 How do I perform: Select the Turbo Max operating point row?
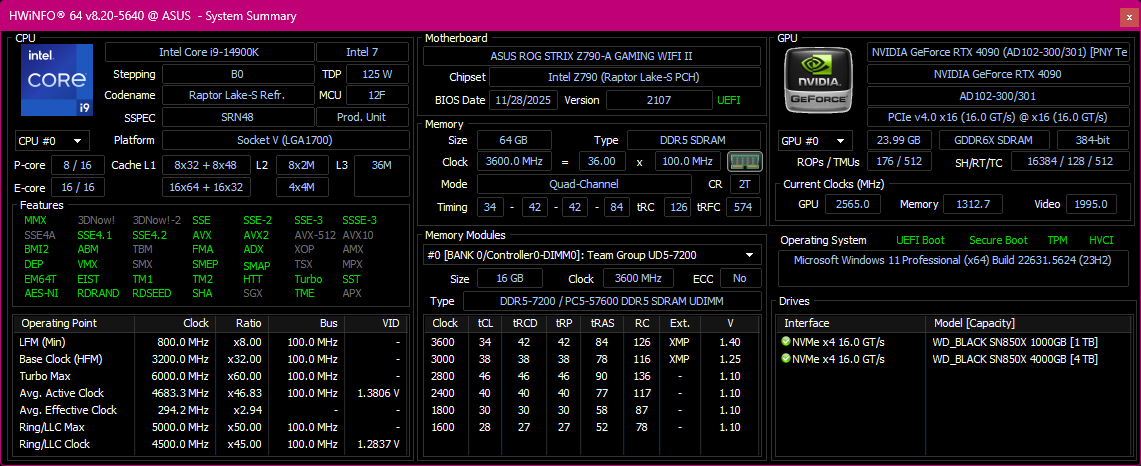tap(211, 376)
